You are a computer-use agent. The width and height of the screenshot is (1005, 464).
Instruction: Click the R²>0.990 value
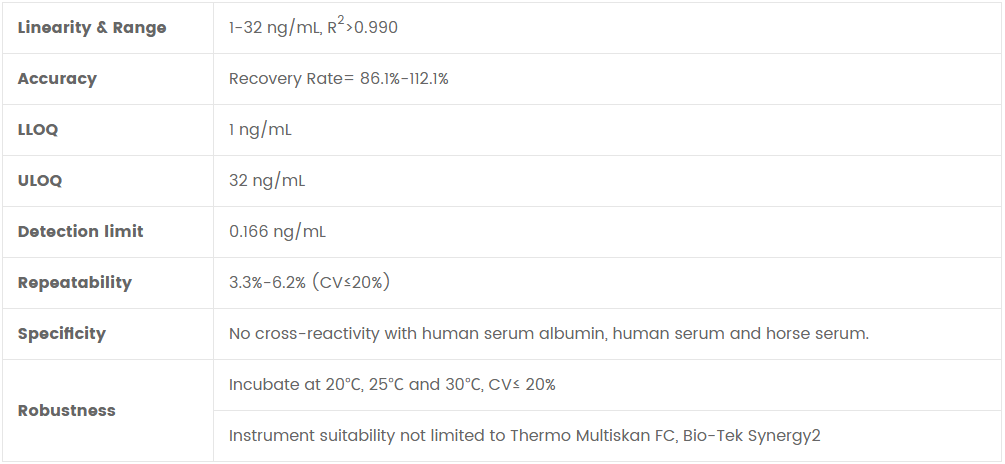[x=361, y=27]
